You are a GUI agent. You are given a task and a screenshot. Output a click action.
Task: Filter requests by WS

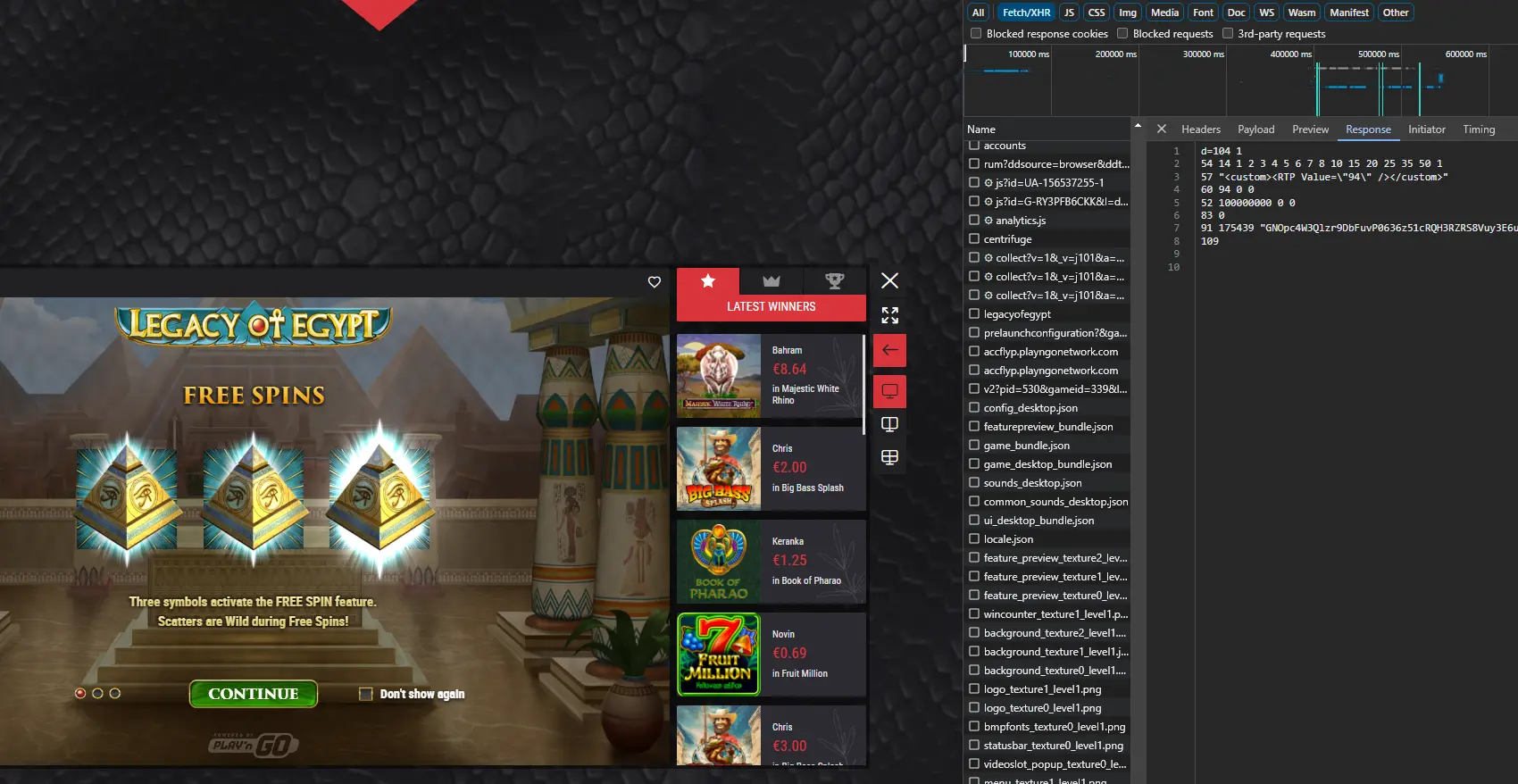1266,13
